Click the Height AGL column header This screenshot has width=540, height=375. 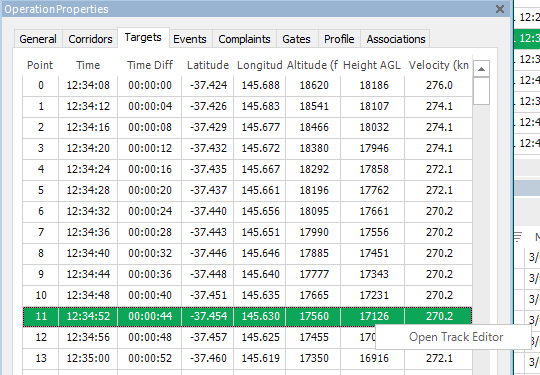(372, 65)
